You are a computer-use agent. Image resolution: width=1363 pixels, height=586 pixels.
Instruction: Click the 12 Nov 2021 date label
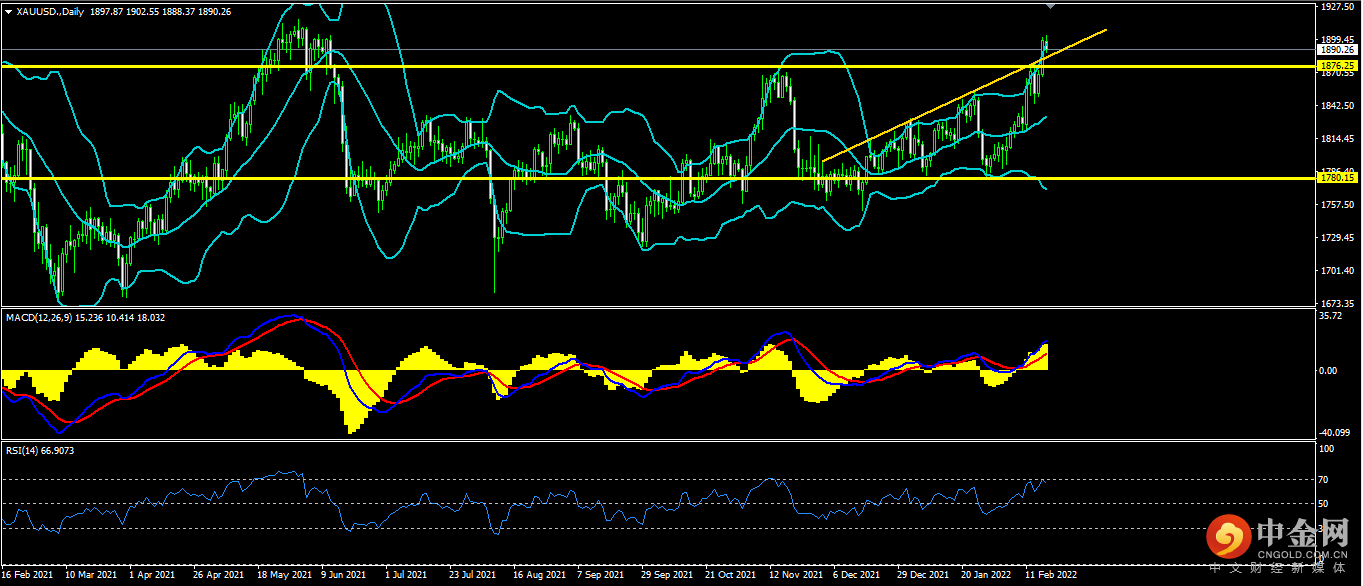pyautogui.click(x=794, y=575)
